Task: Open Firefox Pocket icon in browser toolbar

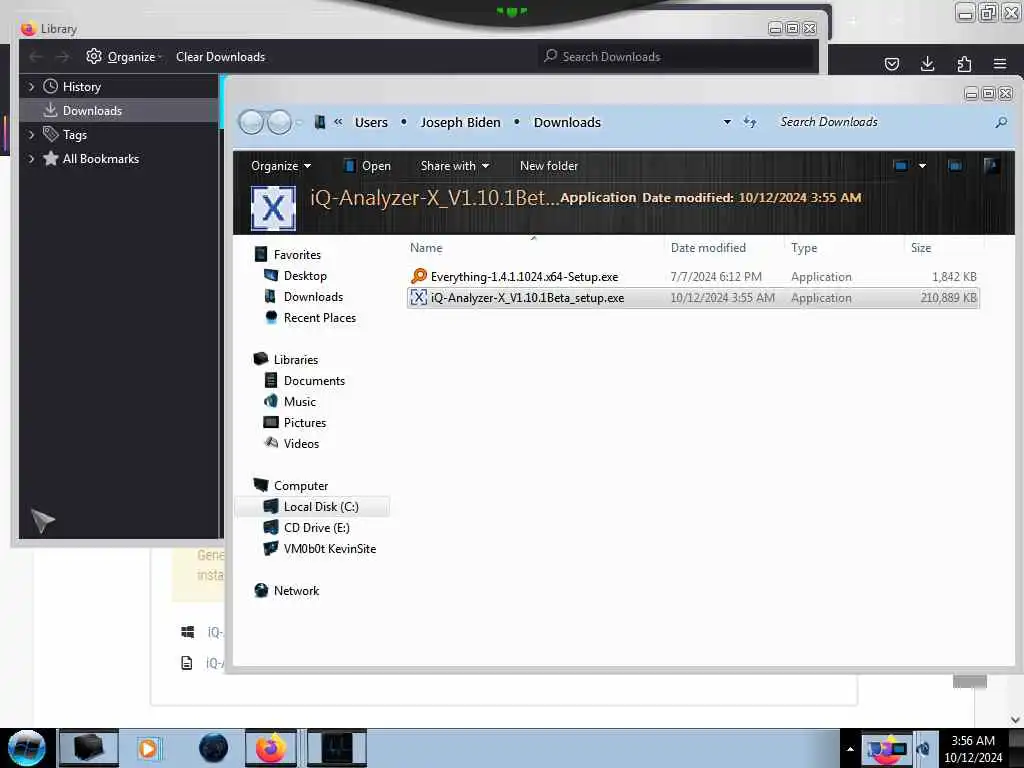Action: [x=891, y=63]
